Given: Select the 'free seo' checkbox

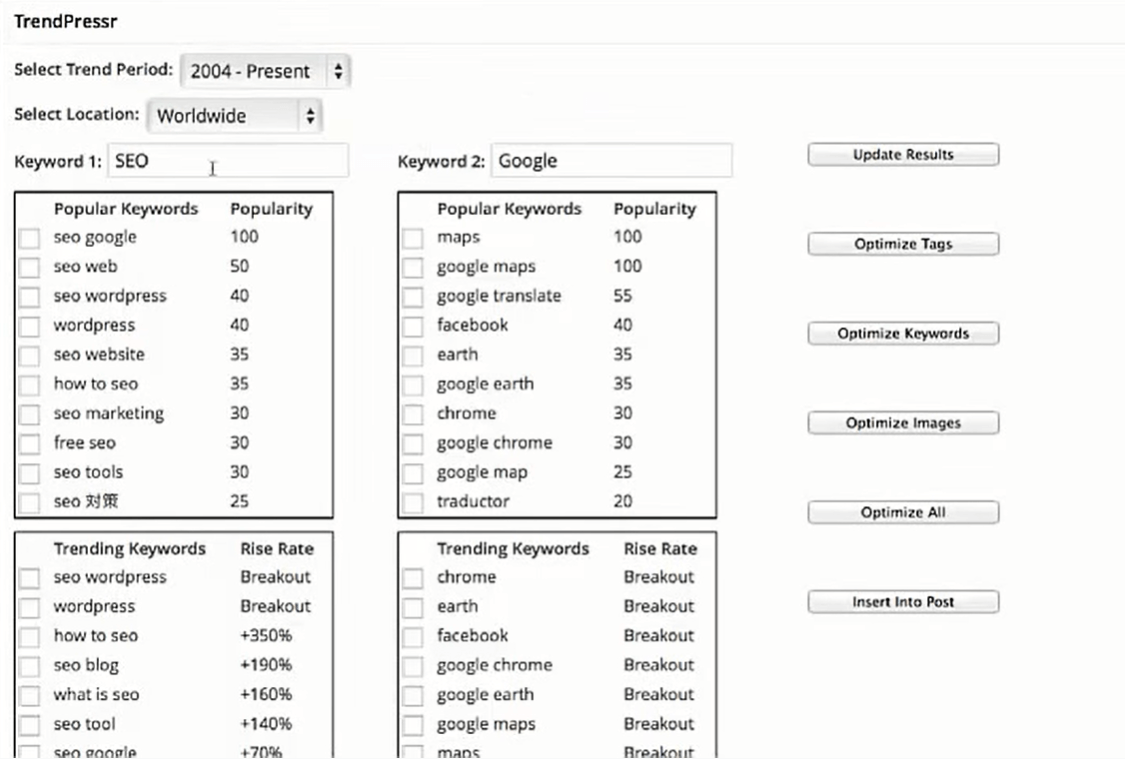Looking at the screenshot, I should coord(29,444).
